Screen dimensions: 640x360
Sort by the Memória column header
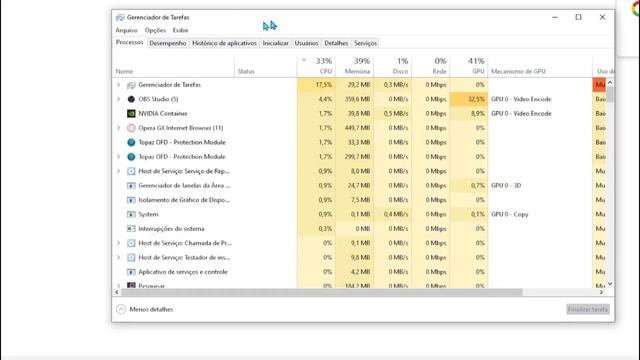coord(354,66)
